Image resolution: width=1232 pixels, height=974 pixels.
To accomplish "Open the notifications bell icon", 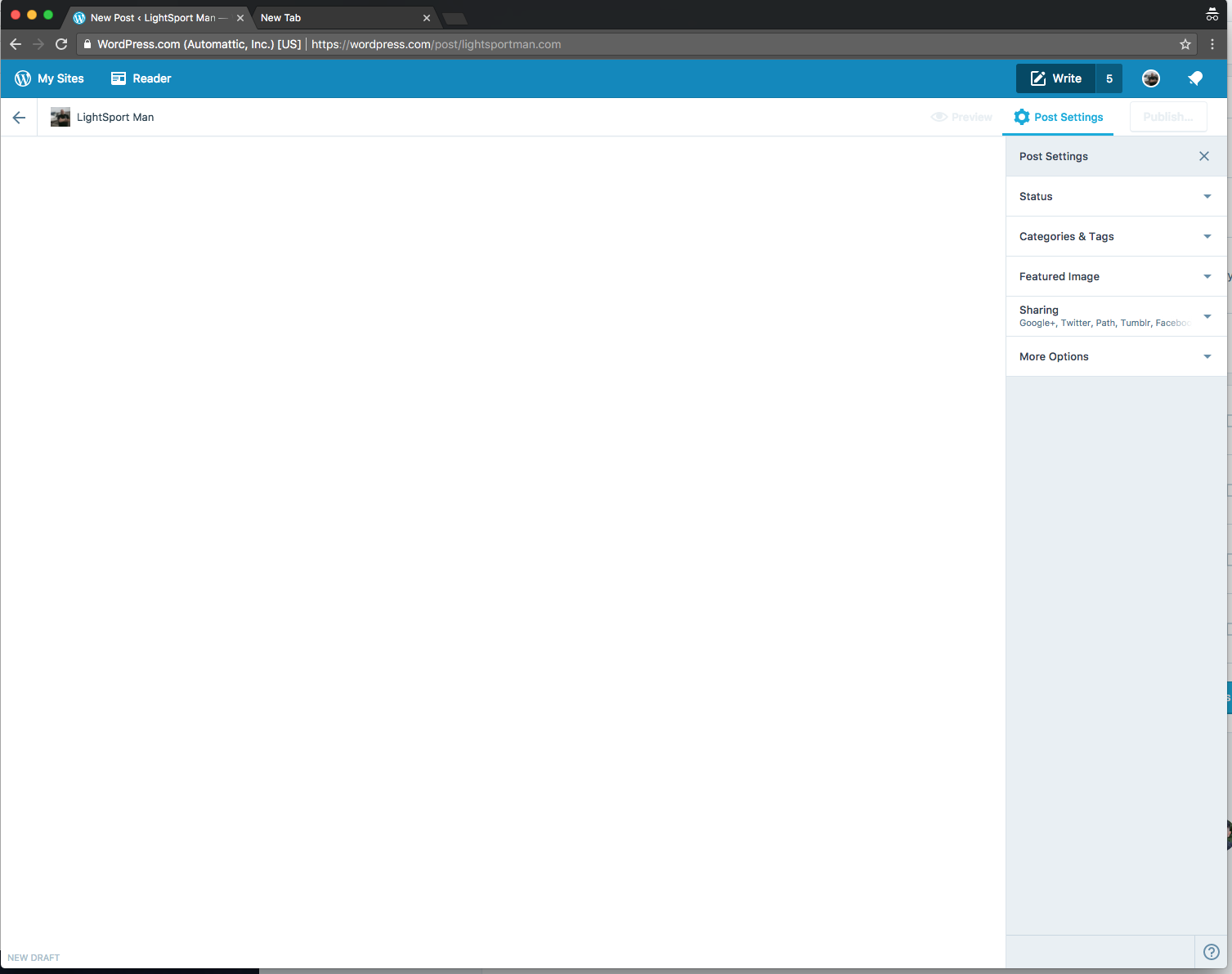I will point(1195,78).
